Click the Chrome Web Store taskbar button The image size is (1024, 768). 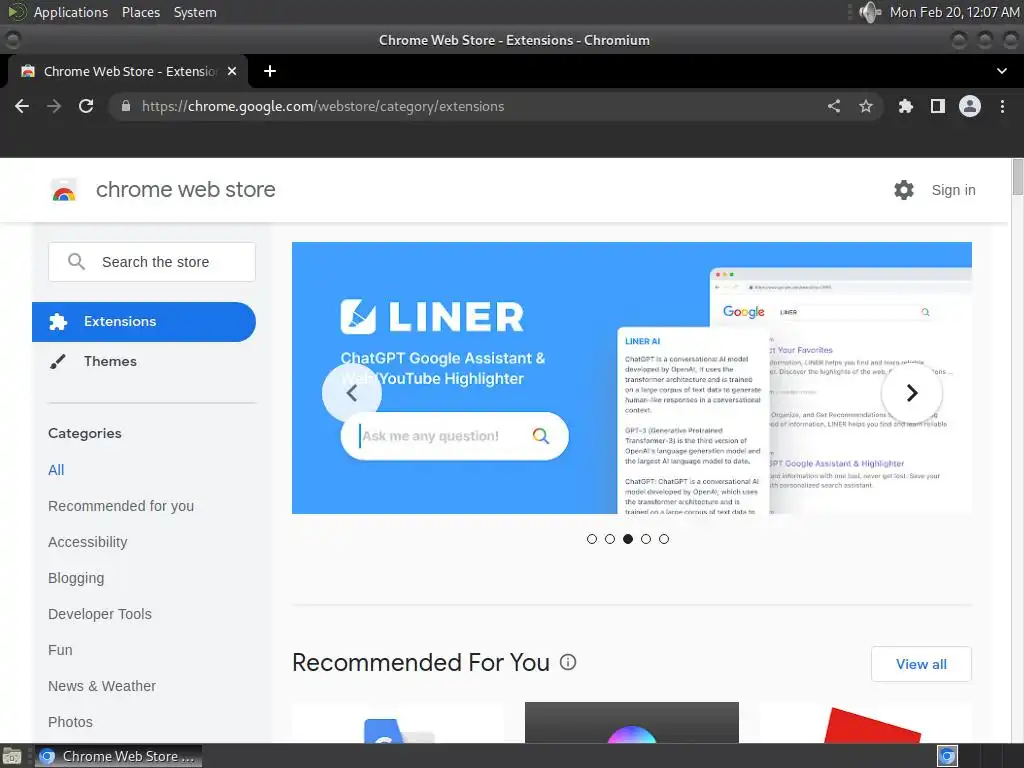pos(118,756)
